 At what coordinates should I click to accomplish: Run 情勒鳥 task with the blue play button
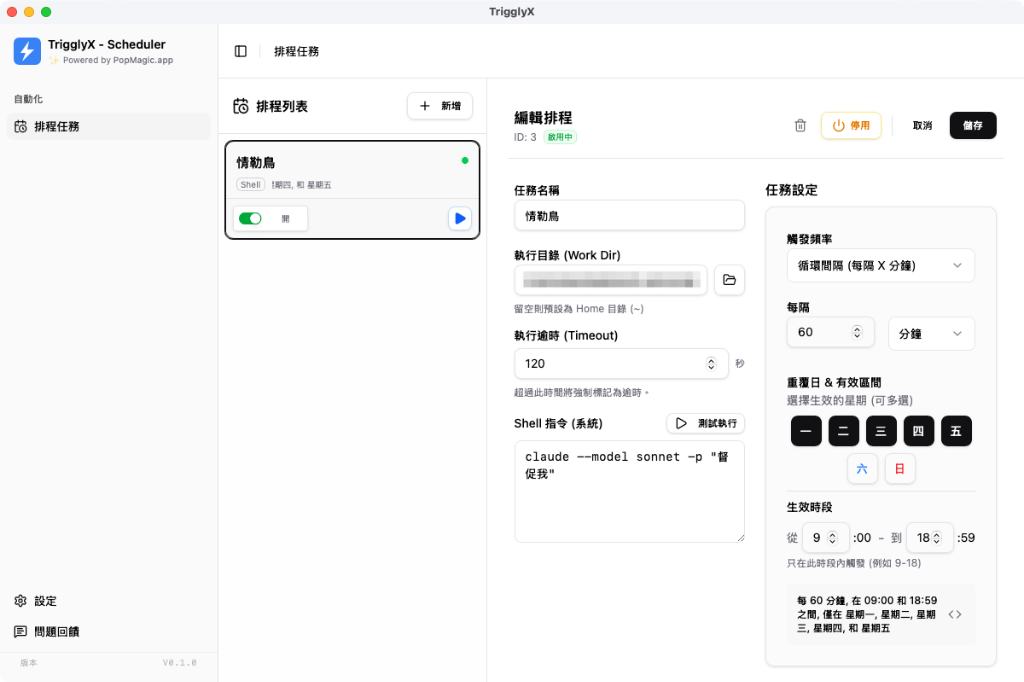tap(459, 218)
